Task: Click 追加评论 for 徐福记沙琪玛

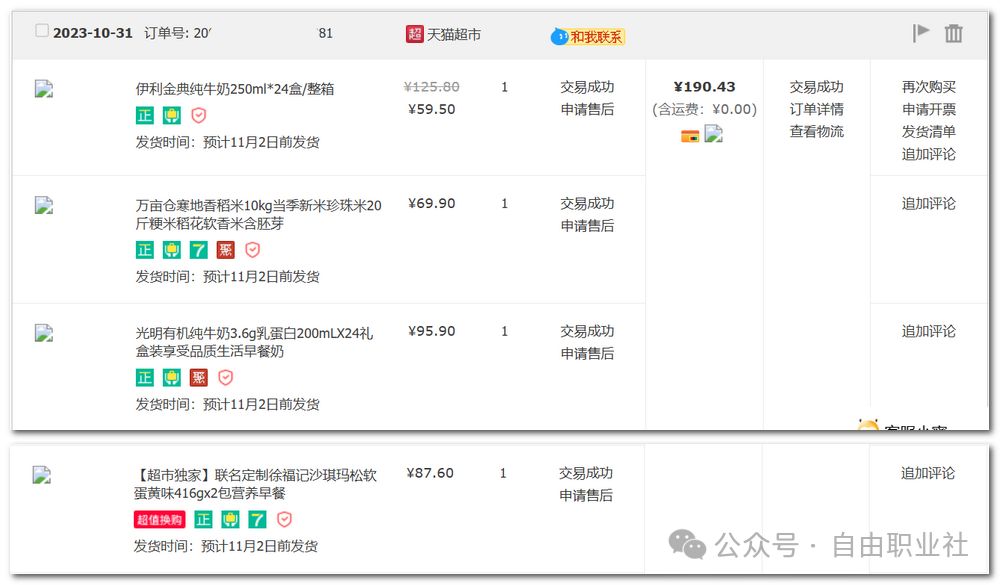Action: click(927, 473)
